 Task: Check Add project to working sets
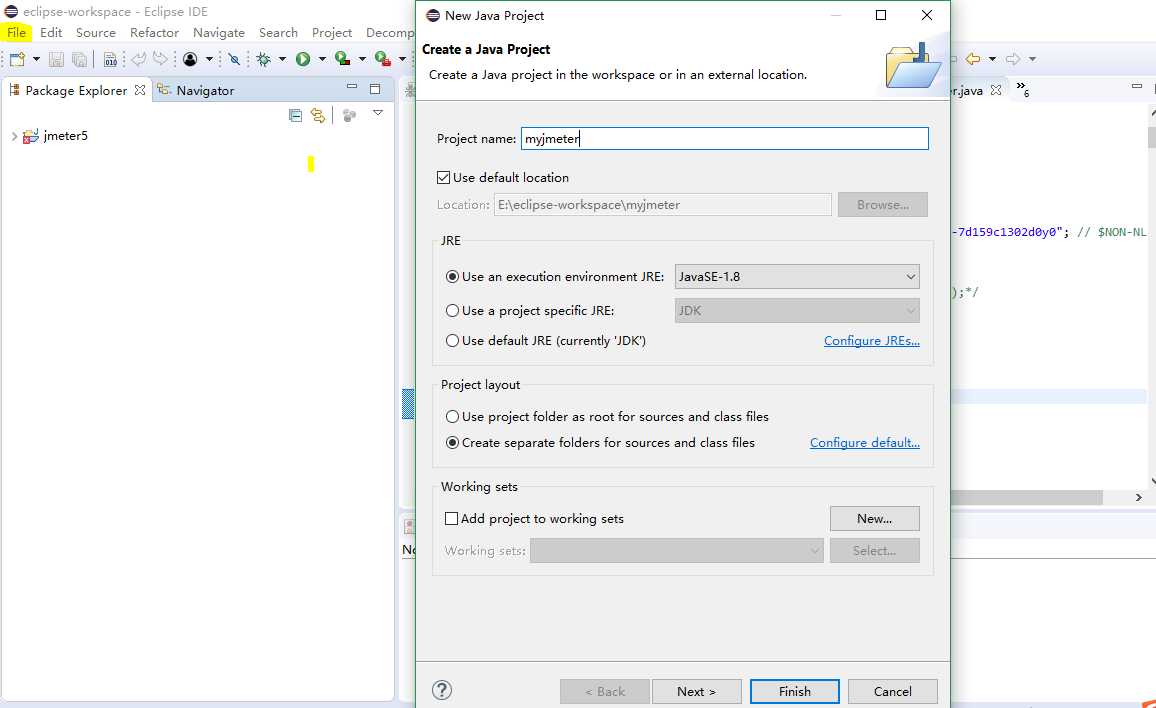click(x=451, y=518)
